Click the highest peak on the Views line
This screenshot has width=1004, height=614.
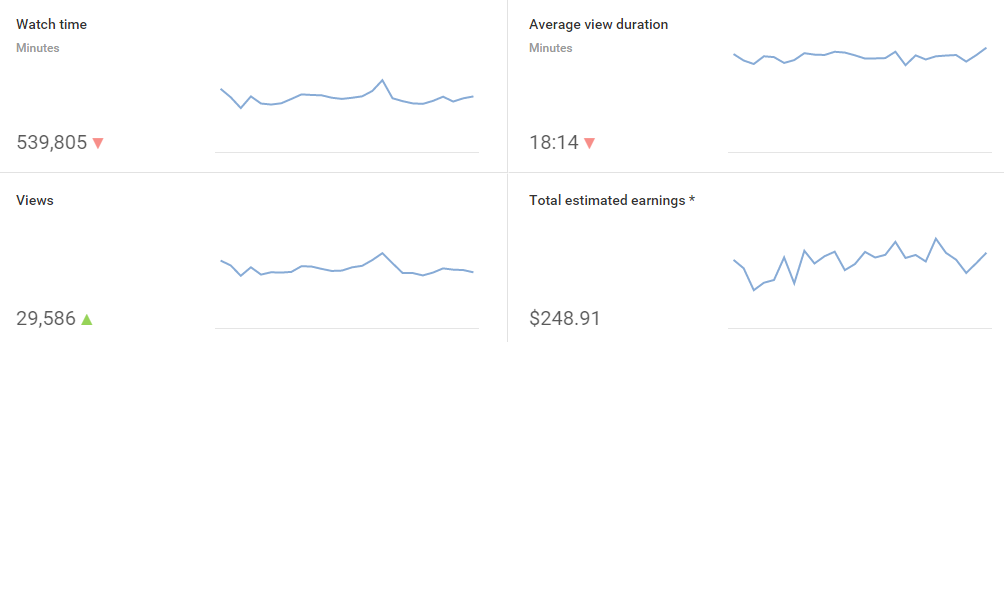[x=382, y=253]
